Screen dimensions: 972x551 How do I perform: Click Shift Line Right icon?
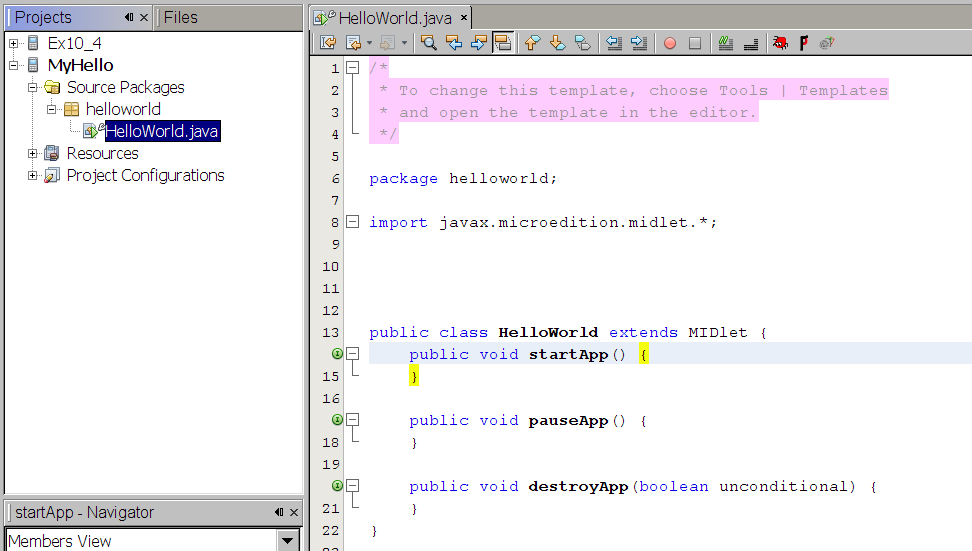click(638, 43)
